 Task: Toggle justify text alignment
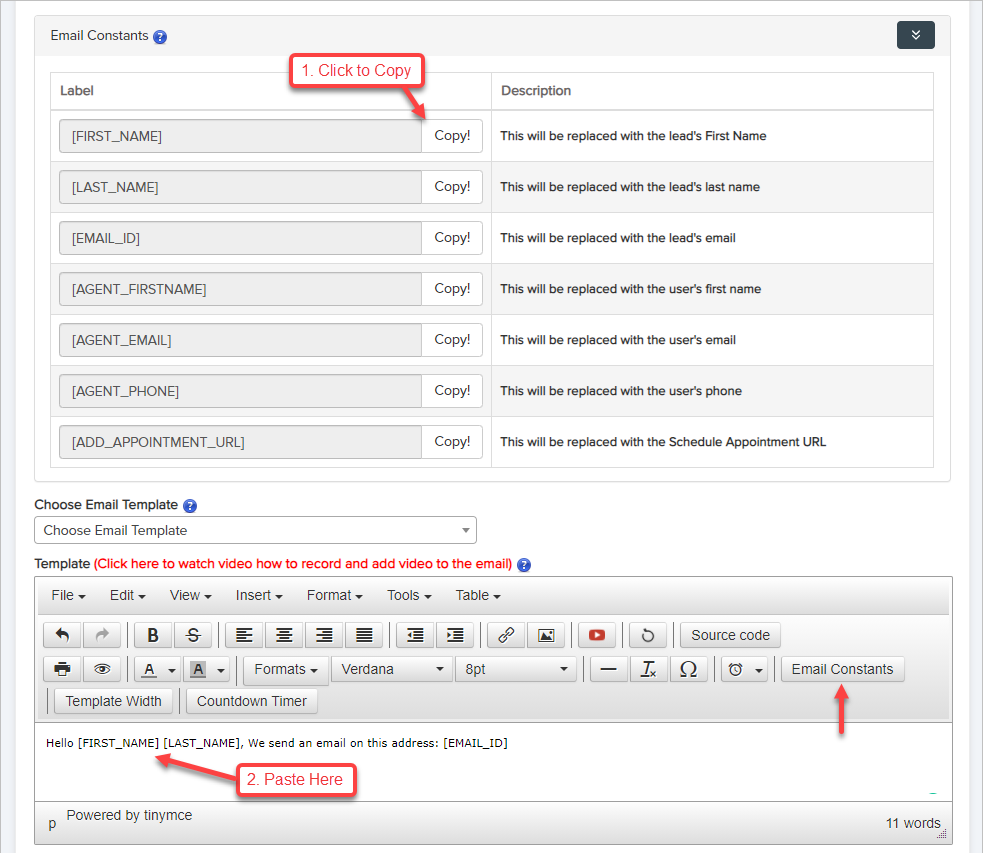click(365, 635)
